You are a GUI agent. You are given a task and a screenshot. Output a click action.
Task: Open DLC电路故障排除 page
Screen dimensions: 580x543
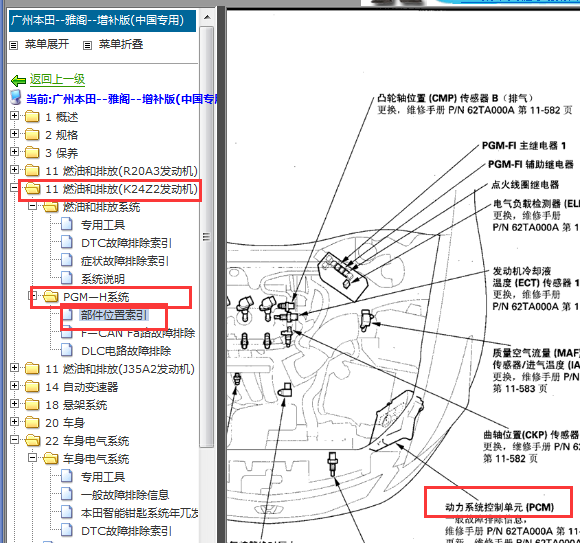(x=126, y=351)
